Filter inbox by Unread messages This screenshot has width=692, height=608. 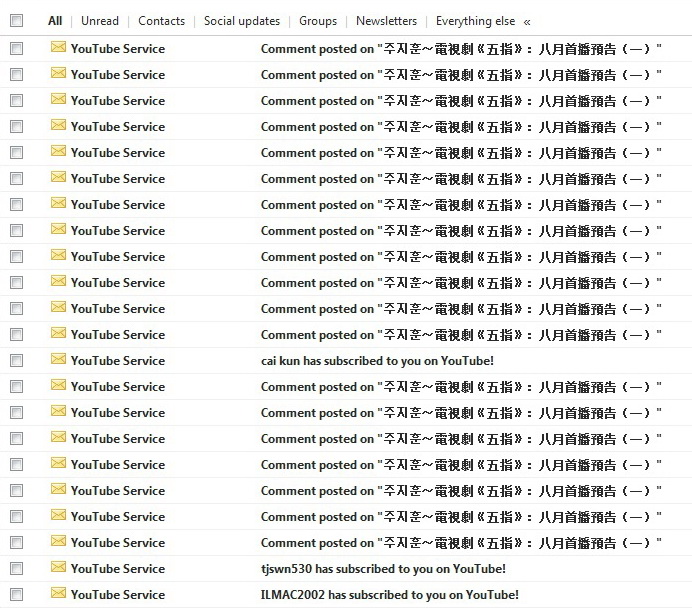pyautogui.click(x=100, y=21)
